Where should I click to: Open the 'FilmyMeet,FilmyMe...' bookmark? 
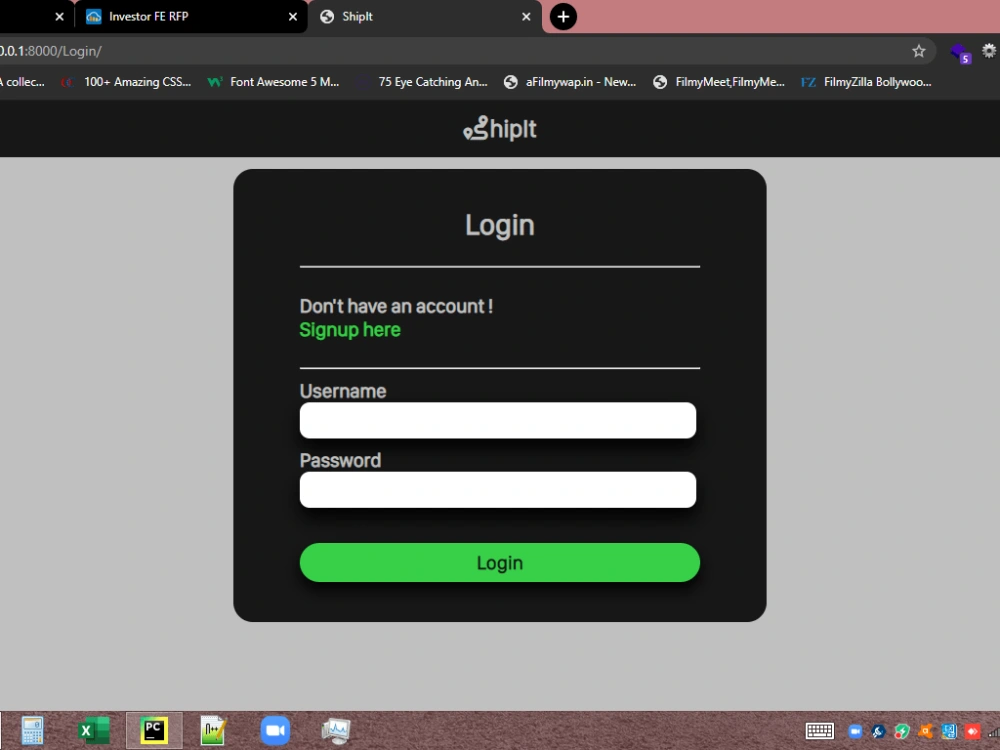pos(719,82)
